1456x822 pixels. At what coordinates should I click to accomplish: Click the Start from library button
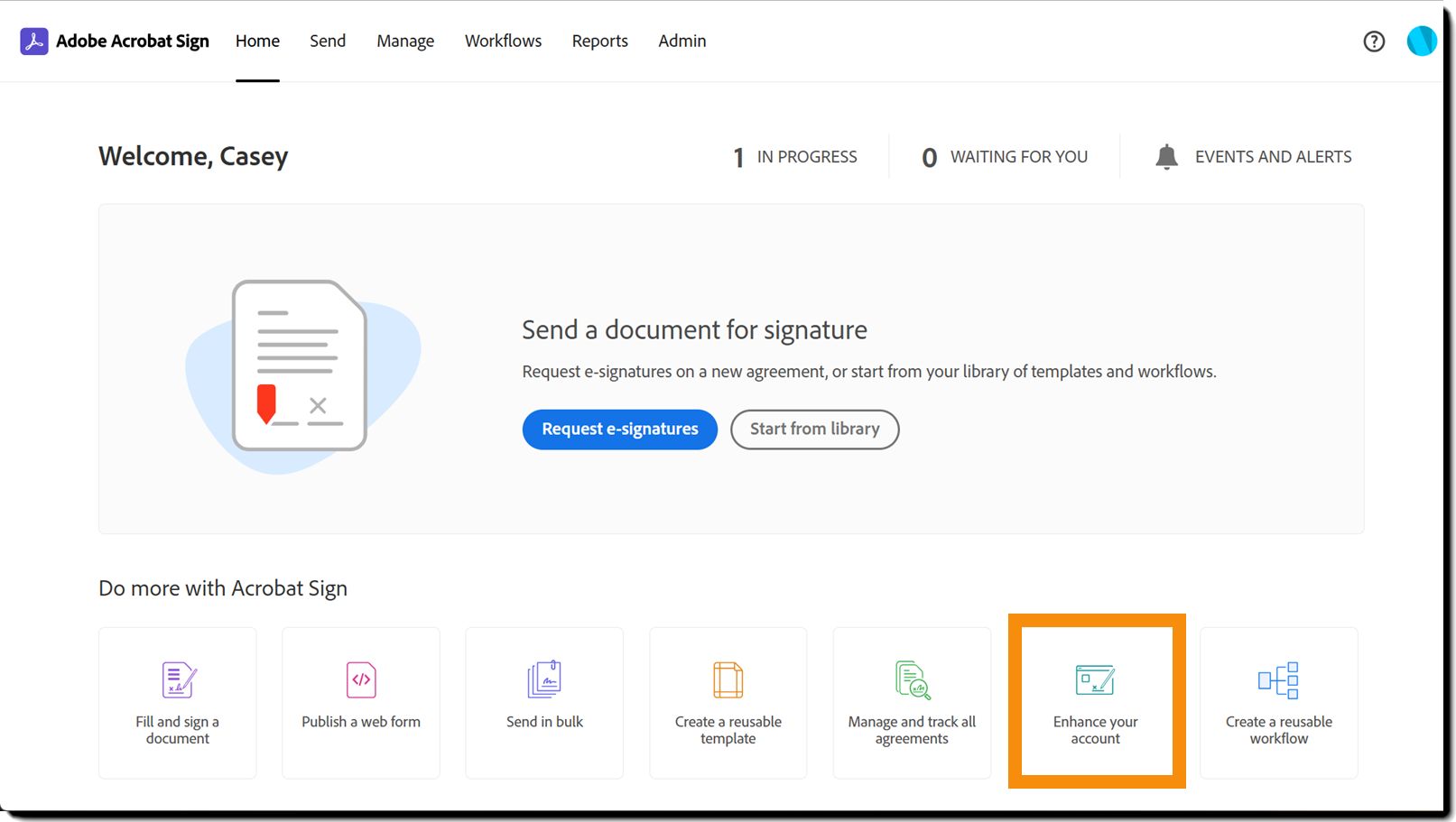pyautogui.click(x=815, y=429)
